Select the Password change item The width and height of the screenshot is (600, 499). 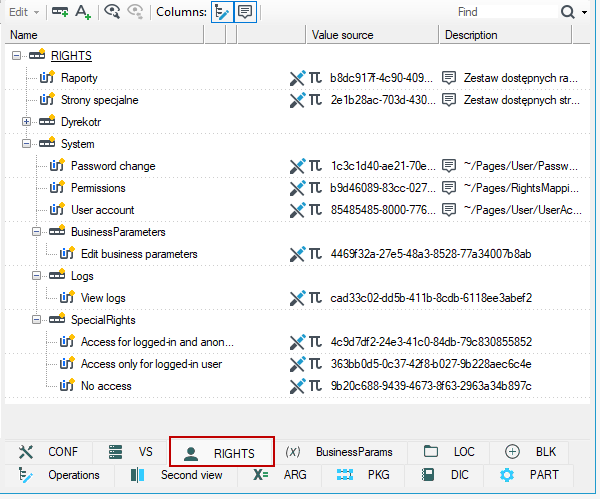tap(113, 166)
